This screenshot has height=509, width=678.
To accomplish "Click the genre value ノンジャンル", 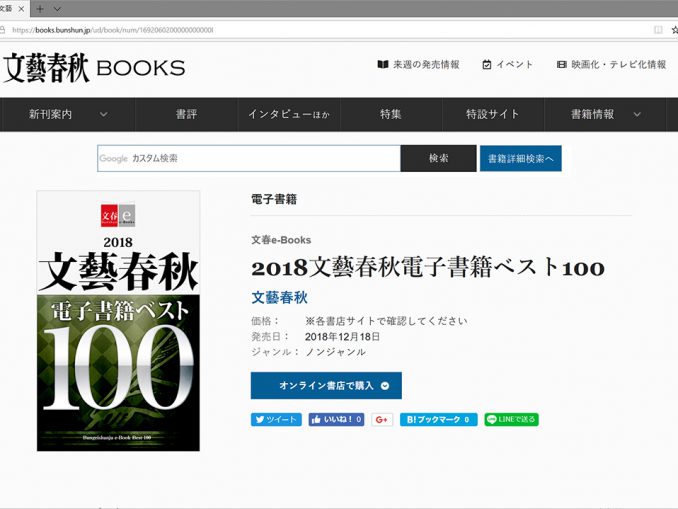I will click(336, 352).
